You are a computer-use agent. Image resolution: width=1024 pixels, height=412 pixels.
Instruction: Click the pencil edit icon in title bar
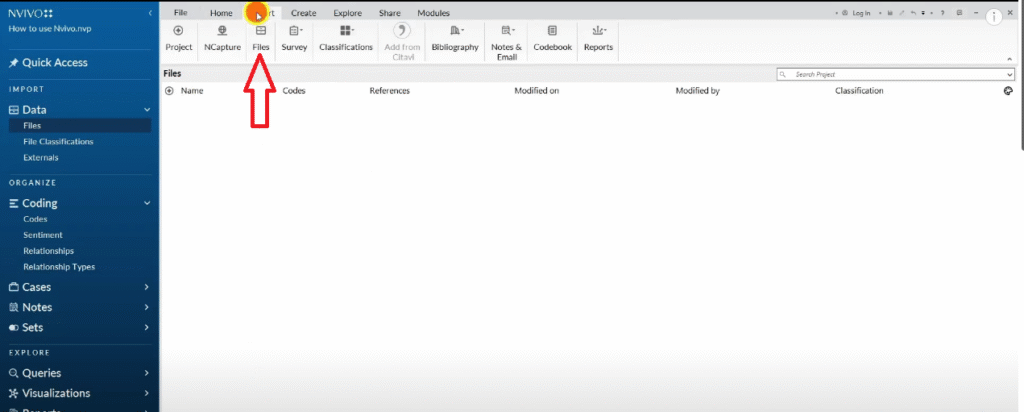(x=902, y=13)
